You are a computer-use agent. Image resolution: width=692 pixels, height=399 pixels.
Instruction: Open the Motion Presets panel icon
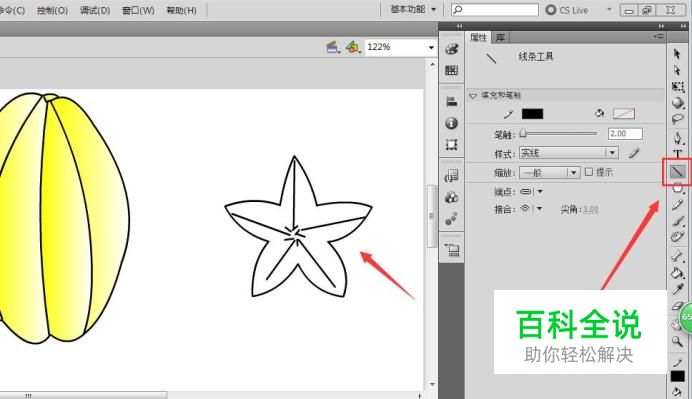click(451, 219)
